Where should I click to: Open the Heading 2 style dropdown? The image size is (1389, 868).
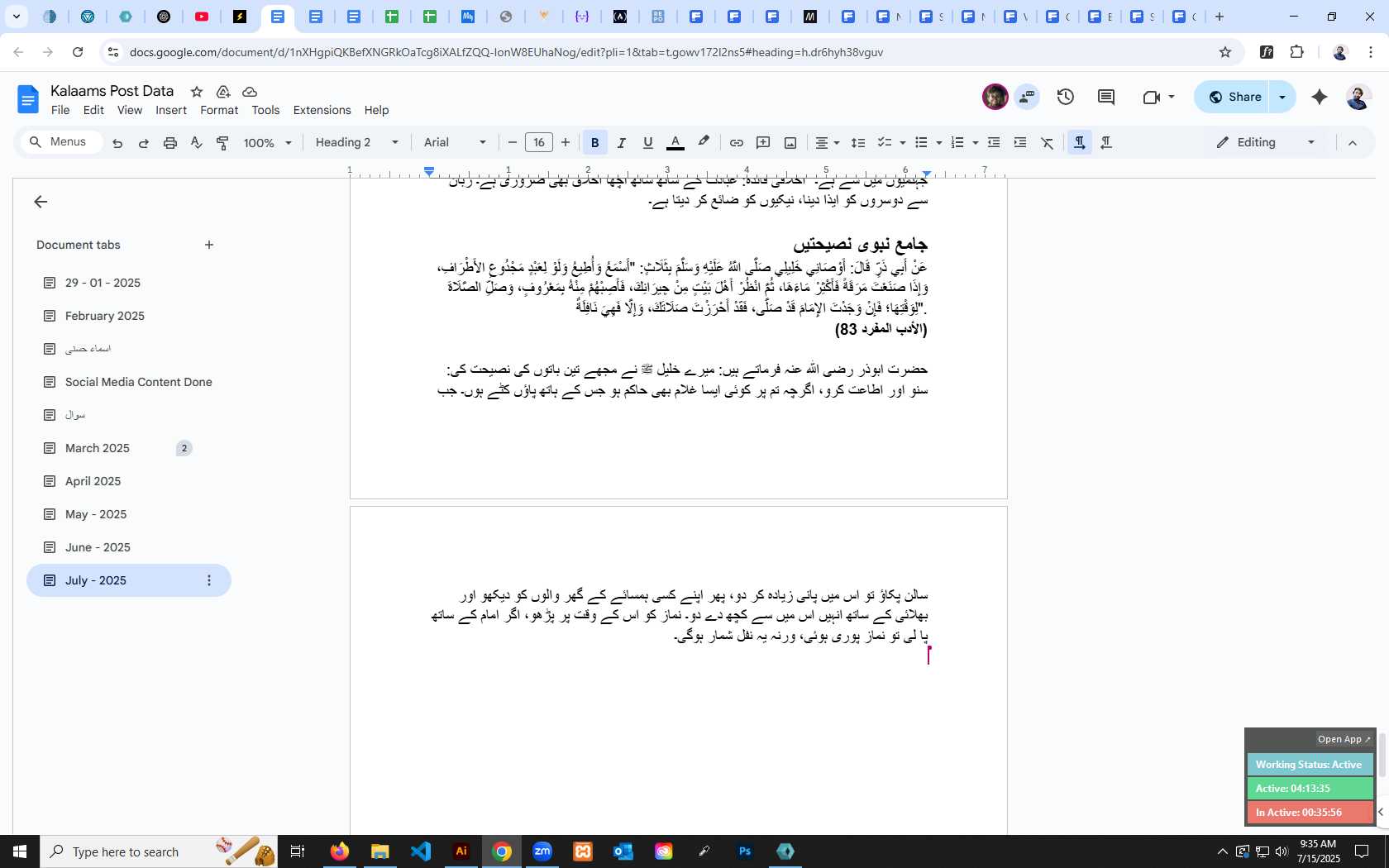pos(356,143)
